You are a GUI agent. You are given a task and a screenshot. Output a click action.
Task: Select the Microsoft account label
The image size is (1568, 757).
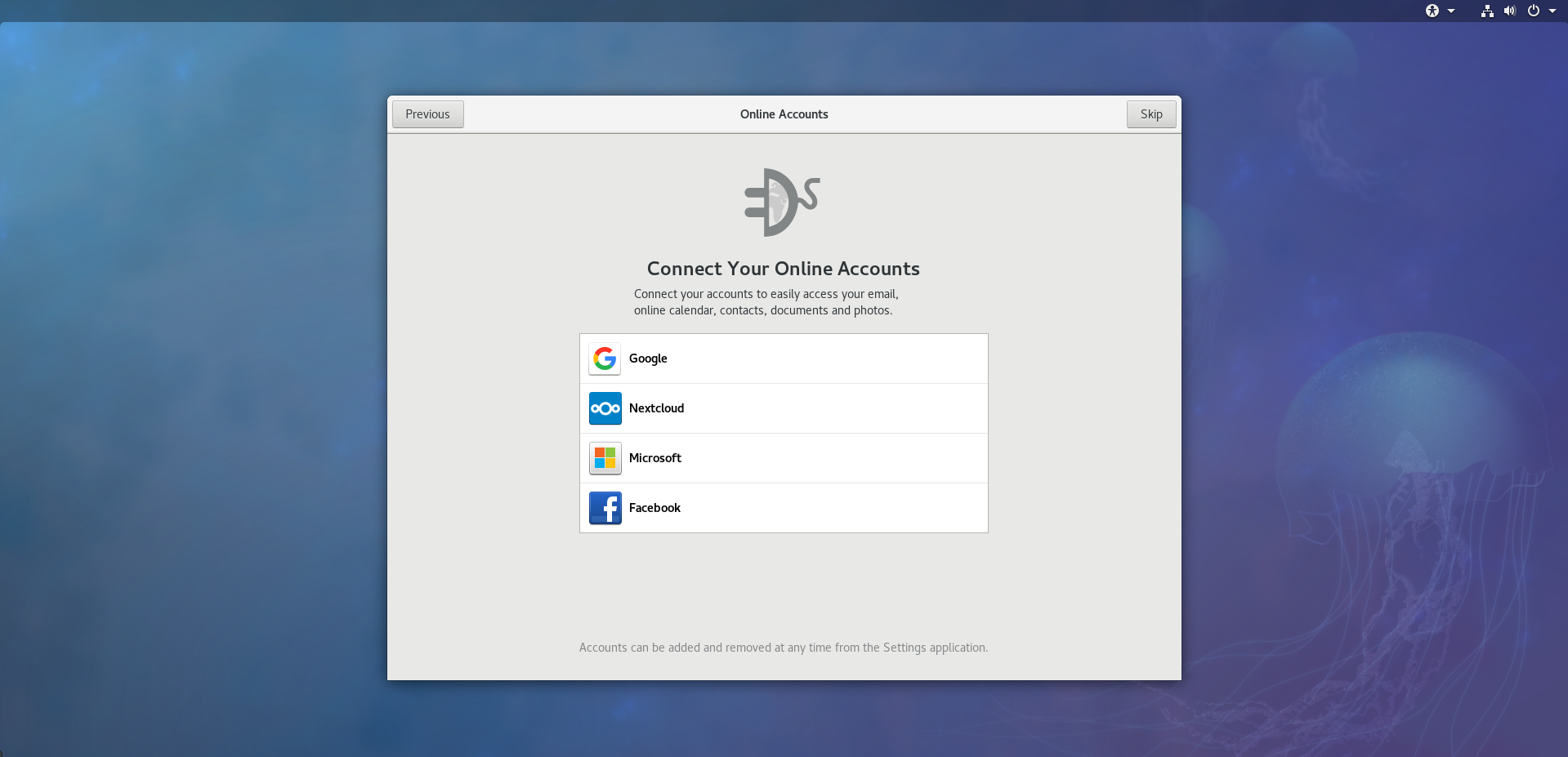[x=654, y=458]
